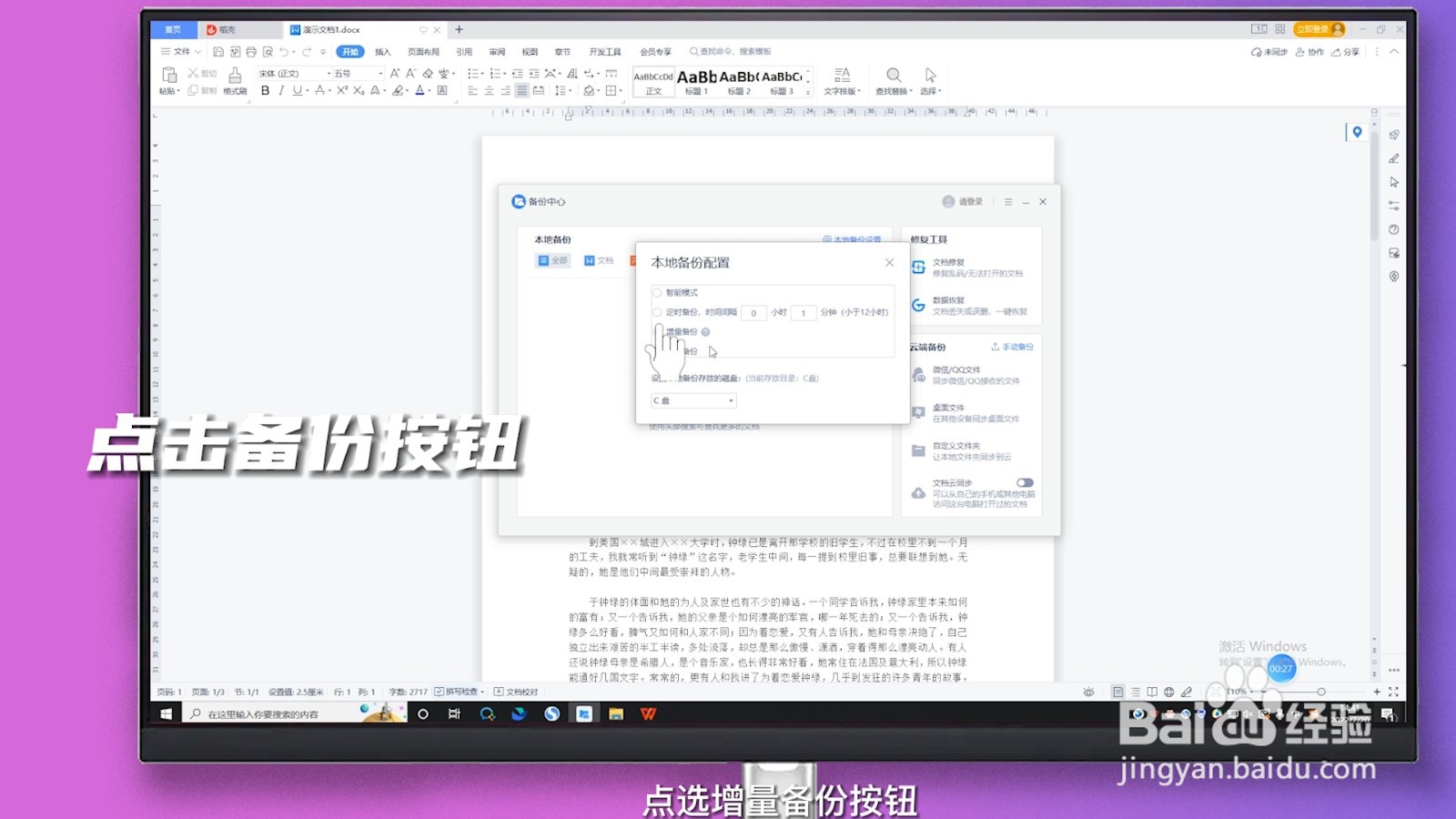Viewport: 1456px width, 819px height.
Task: Expand the quick access toolbar customize arrow
Action: click(323, 52)
